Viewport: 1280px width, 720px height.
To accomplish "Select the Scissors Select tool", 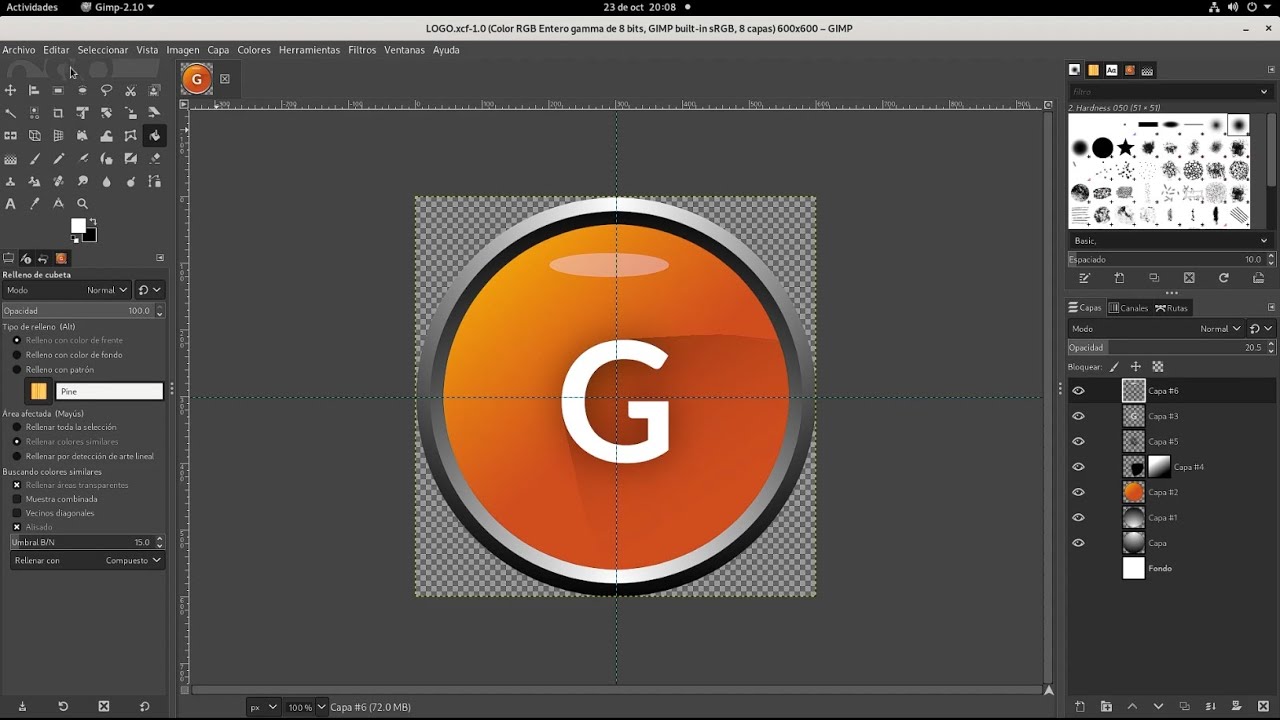I will (130, 90).
